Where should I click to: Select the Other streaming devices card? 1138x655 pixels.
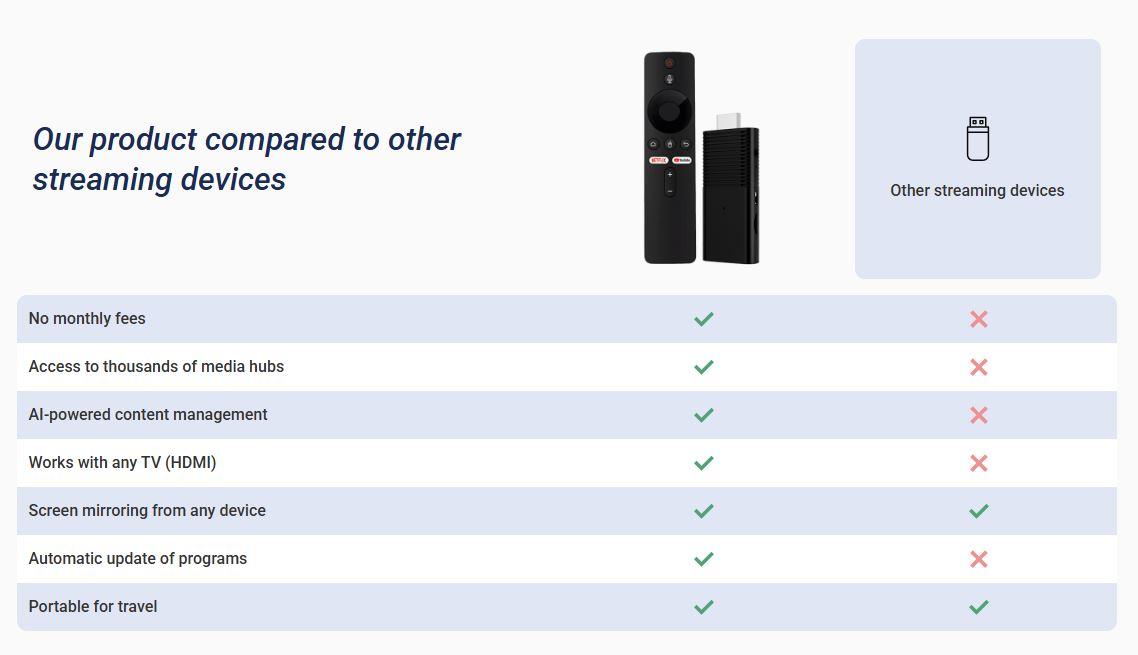pyautogui.click(x=978, y=159)
